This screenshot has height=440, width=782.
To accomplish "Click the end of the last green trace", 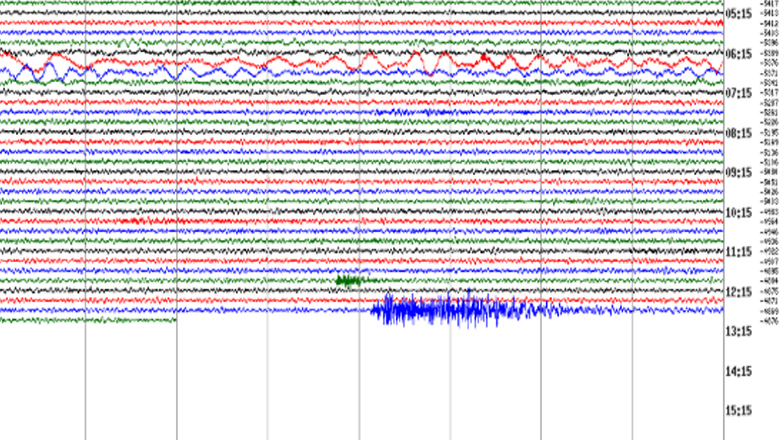I will pyautogui.click(x=175, y=320).
